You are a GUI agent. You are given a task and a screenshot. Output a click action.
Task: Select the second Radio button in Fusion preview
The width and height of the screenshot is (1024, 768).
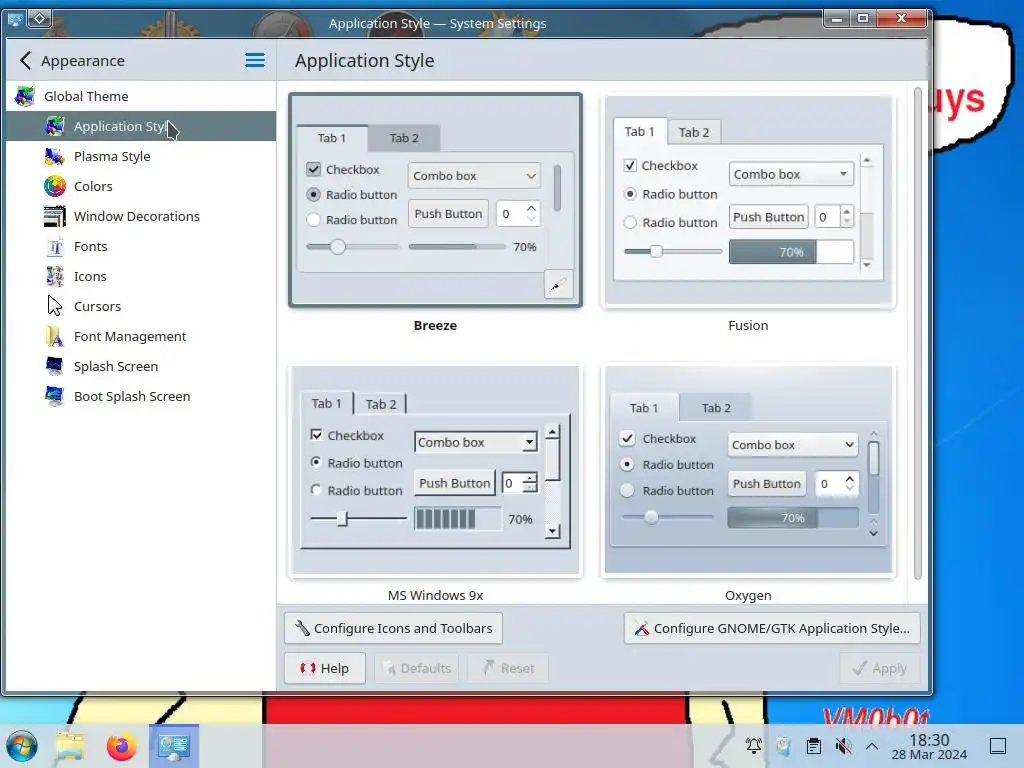click(630, 223)
